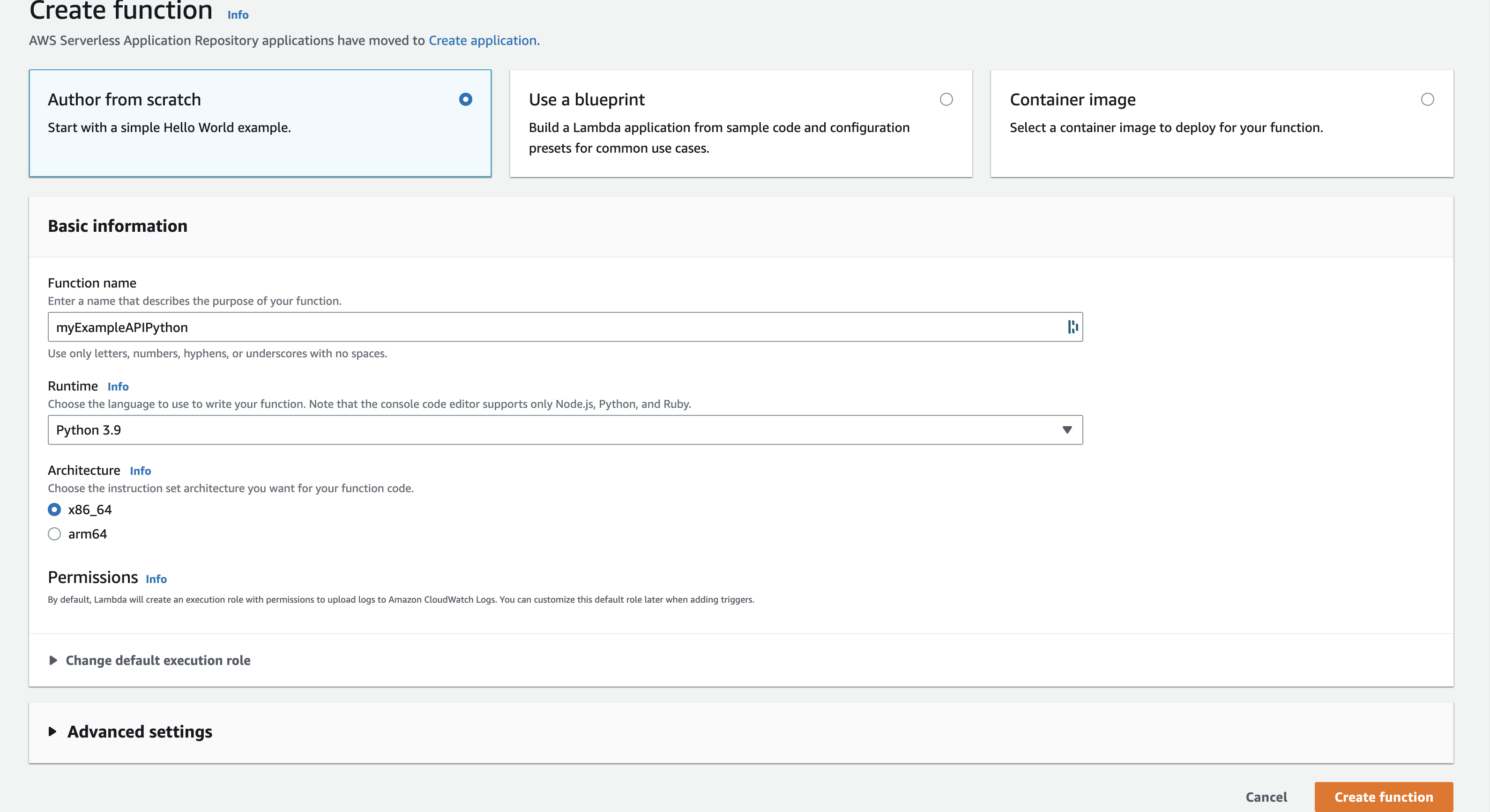The height and width of the screenshot is (812, 1490).
Task: Open Info link next to Runtime
Action: (118, 387)
